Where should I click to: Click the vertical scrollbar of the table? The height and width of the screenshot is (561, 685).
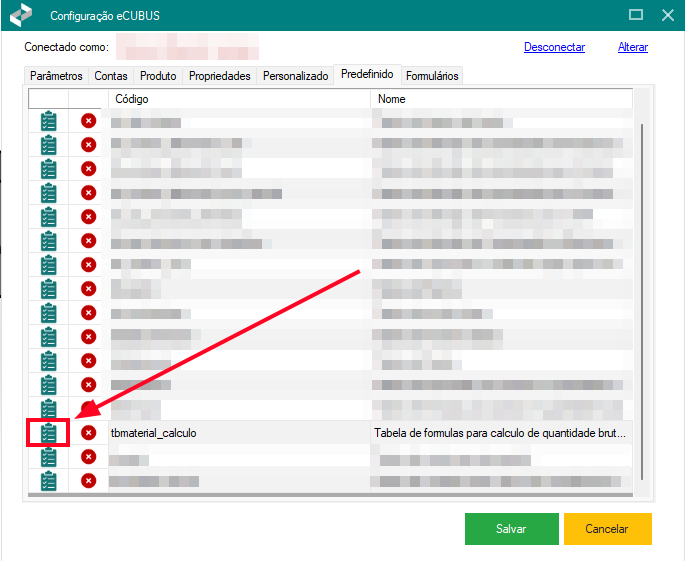pyautogui.click(x=640, y=300)
